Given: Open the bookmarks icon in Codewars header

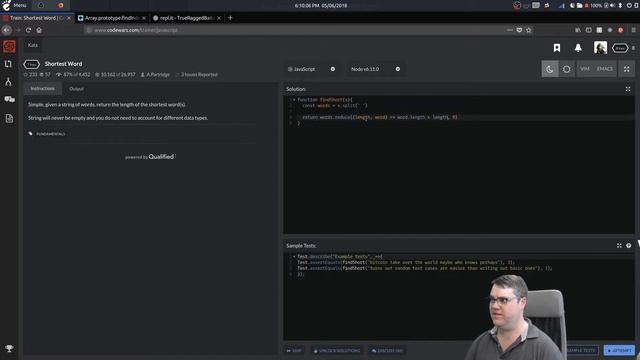Looking at the screenshot, I should point(557,48).
